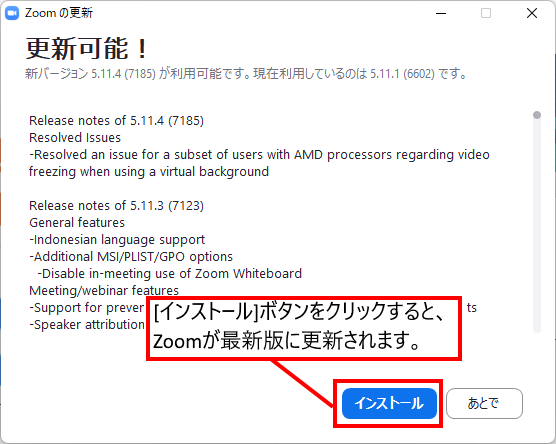Click the 'Release notes of 5.11.3 (7123)' line
The image size is (556, 444).
[x=116, y=206]
